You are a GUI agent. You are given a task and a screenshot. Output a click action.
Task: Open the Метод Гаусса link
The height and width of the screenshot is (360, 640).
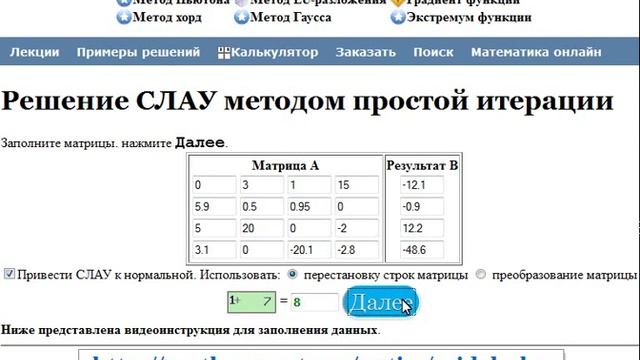click(290, 18)
